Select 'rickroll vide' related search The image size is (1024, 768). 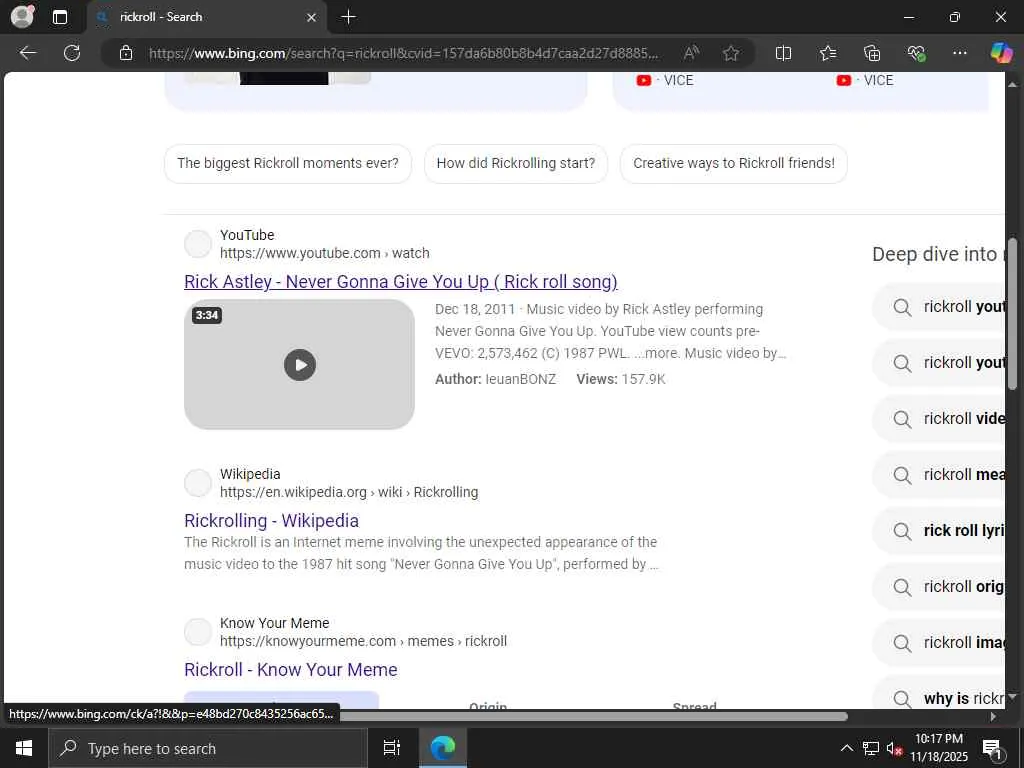click(x=939, y=419)
